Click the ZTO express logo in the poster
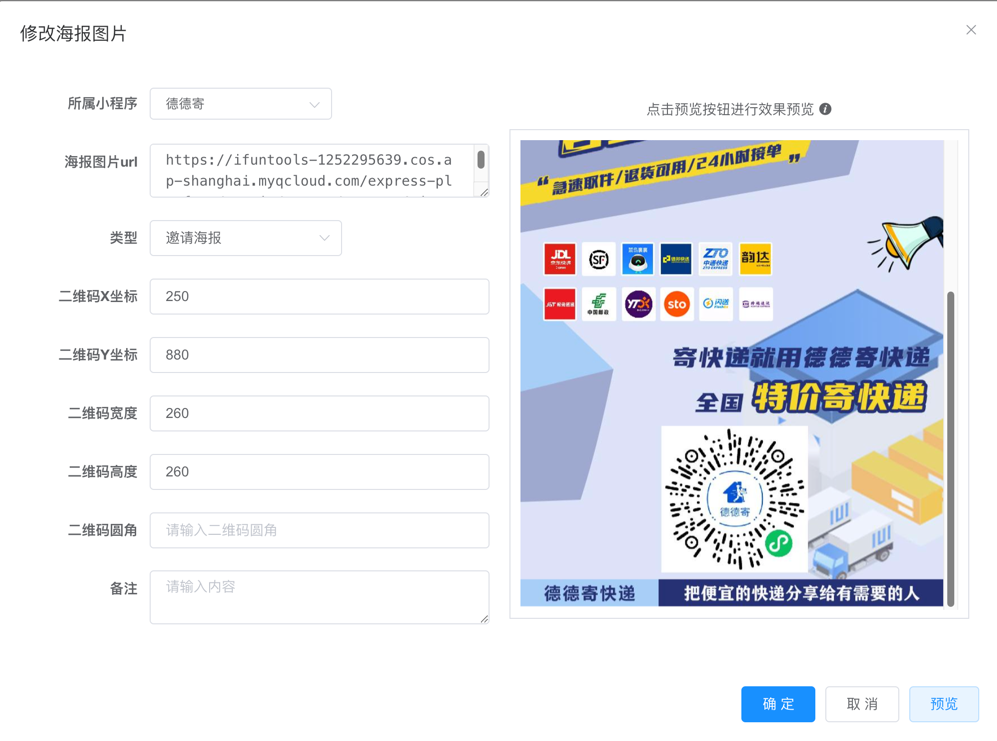Image resolution: width=997 pixels, height=741 pixels. 716,259
